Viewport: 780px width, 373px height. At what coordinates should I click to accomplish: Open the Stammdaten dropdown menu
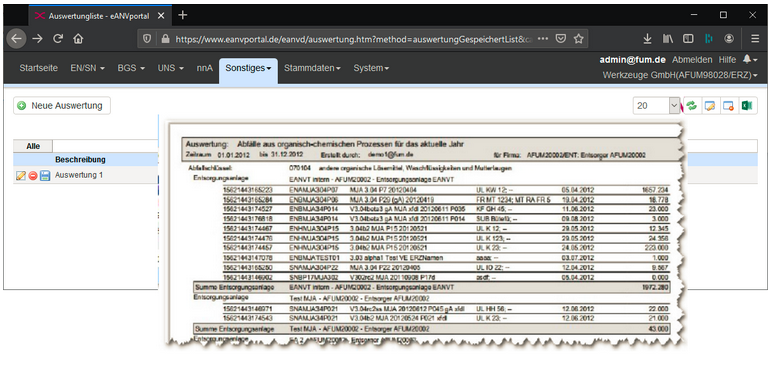click(x=312, y=68)
